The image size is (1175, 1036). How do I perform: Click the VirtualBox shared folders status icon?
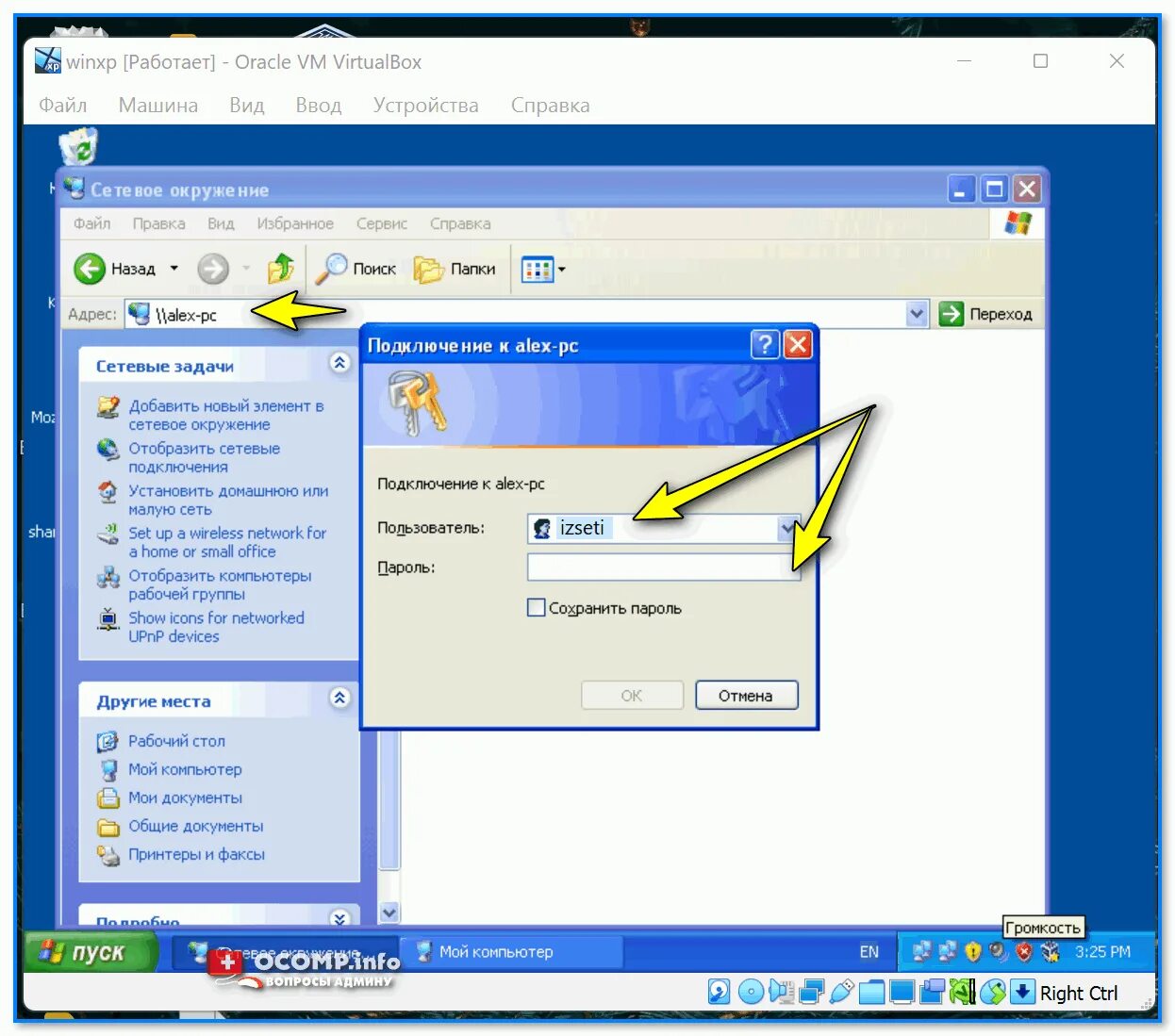871,992
